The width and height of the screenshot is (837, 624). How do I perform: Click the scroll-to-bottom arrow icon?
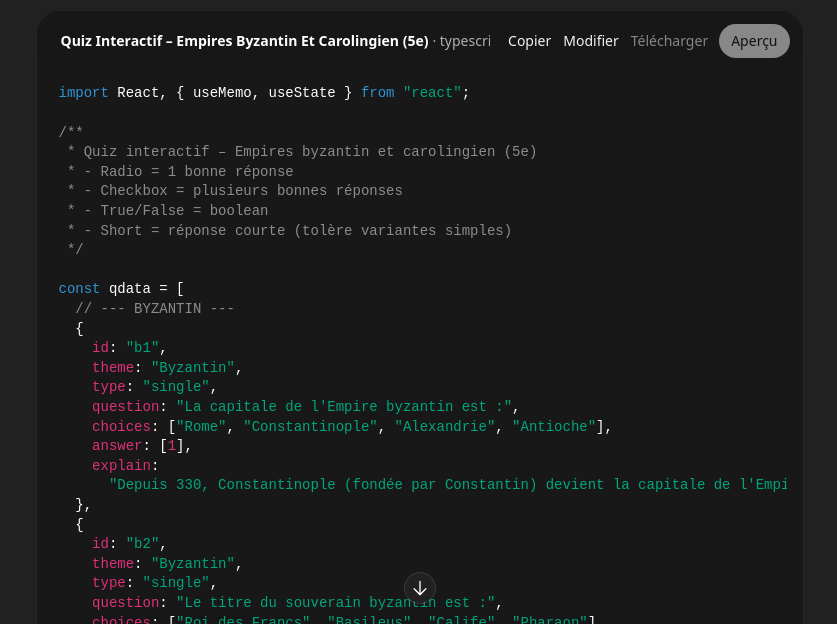(420, 588)
